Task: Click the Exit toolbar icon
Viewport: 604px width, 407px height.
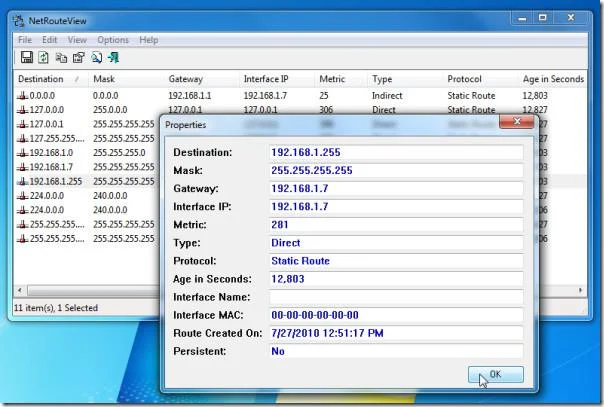Action: (x=114, y=58)
